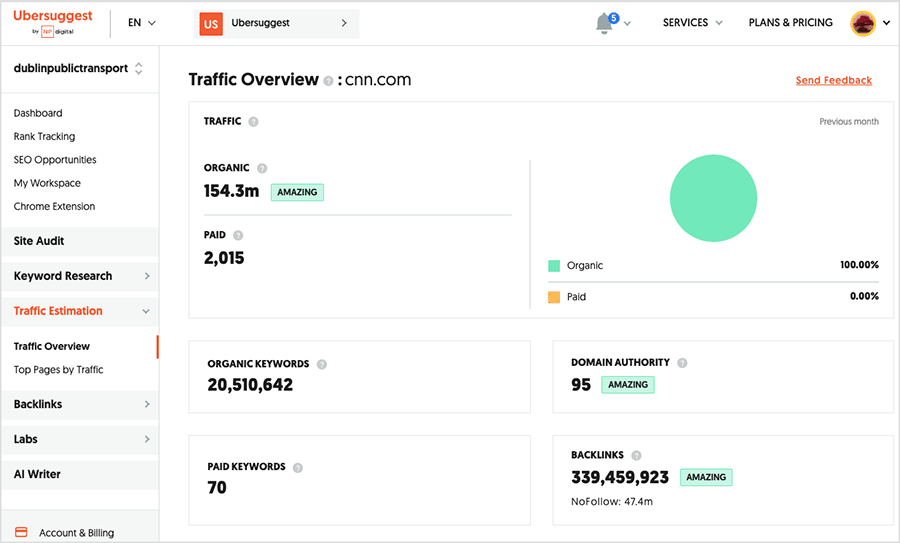Click the Account & Billing card icon

click(21, 532)
